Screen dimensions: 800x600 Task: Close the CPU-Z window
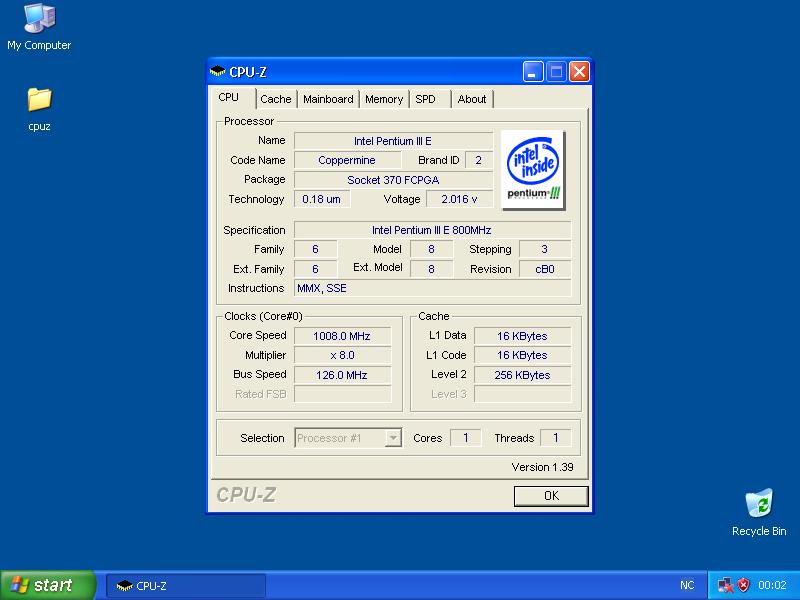click(x=580, y=72)
